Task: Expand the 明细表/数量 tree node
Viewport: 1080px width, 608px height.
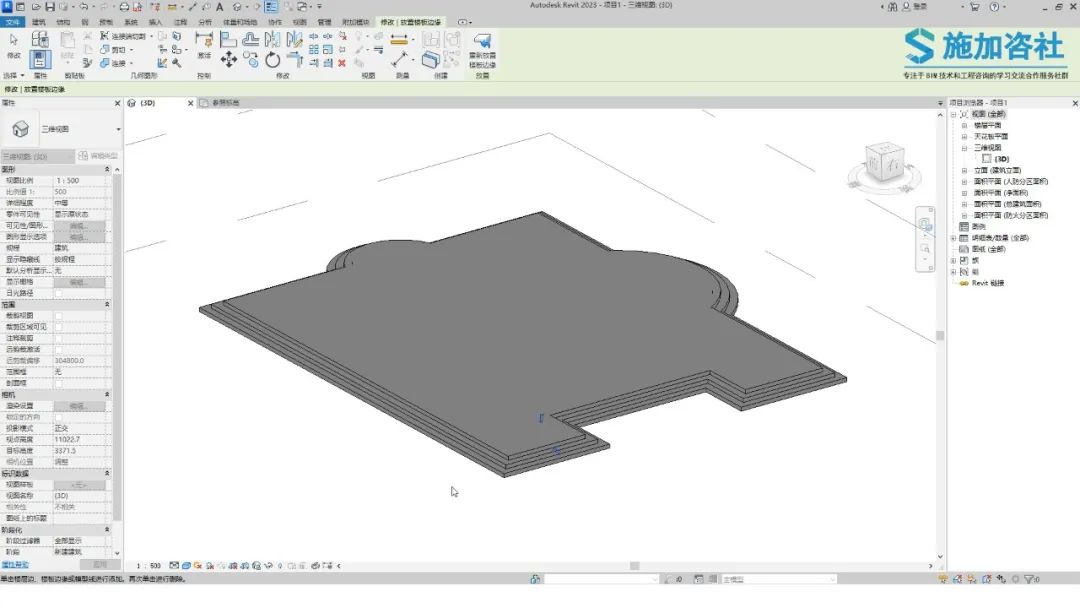Action: click(x=953, y=238)
